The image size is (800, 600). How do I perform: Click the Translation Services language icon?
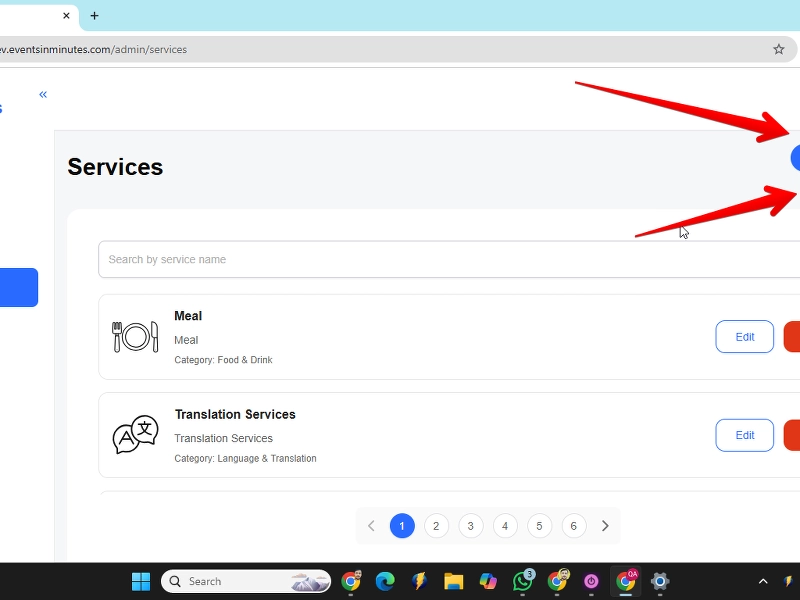pyautogui.click(x=135, y=435)
